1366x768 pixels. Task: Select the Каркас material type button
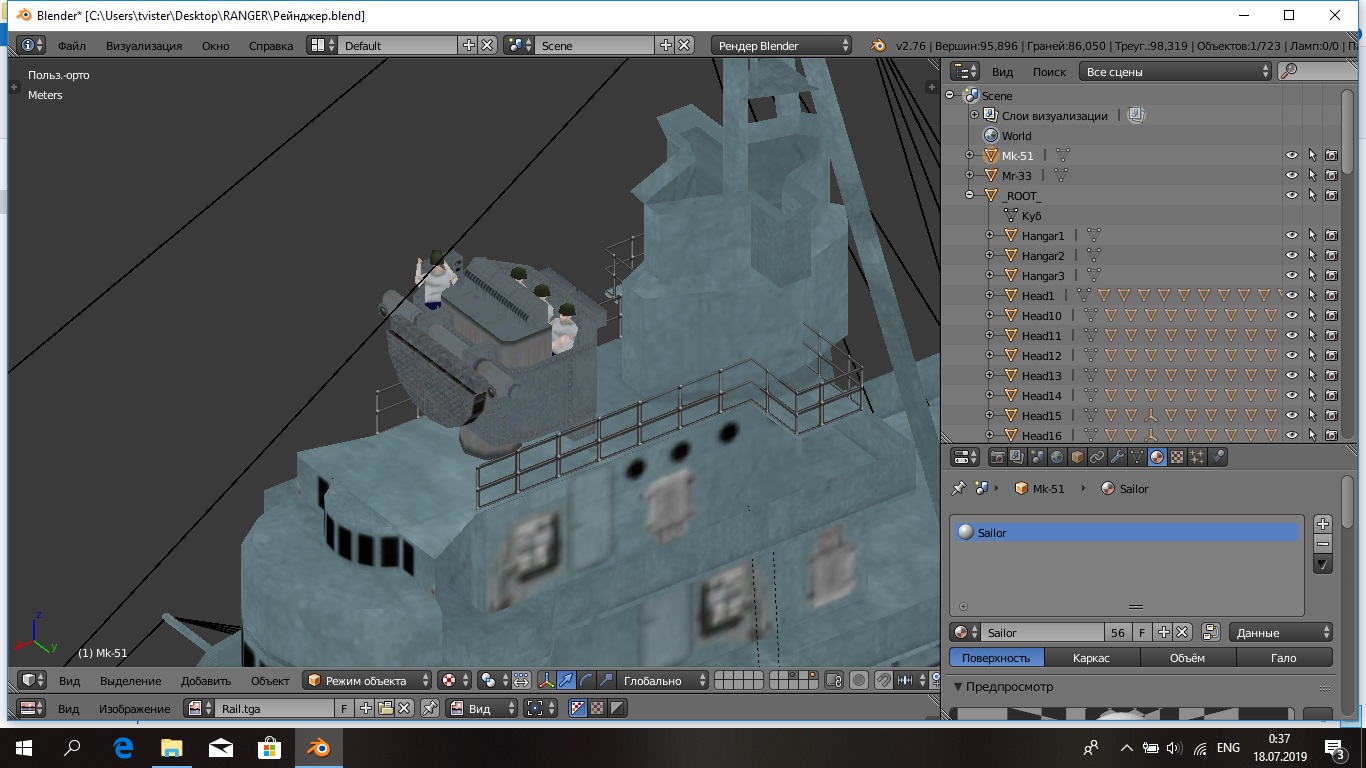click(1091, 658)
